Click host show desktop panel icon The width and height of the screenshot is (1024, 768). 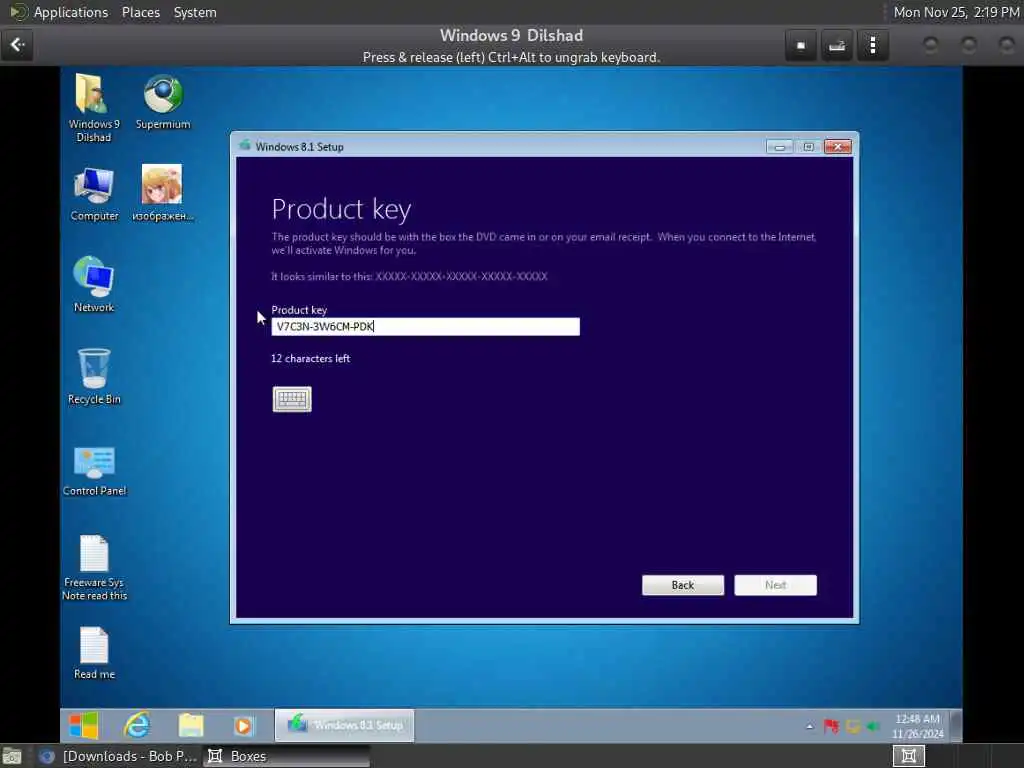[x=12, y=757]
